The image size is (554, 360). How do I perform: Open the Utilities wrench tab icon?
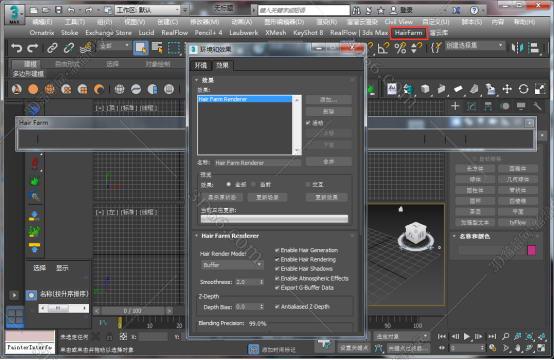(537, 106)
